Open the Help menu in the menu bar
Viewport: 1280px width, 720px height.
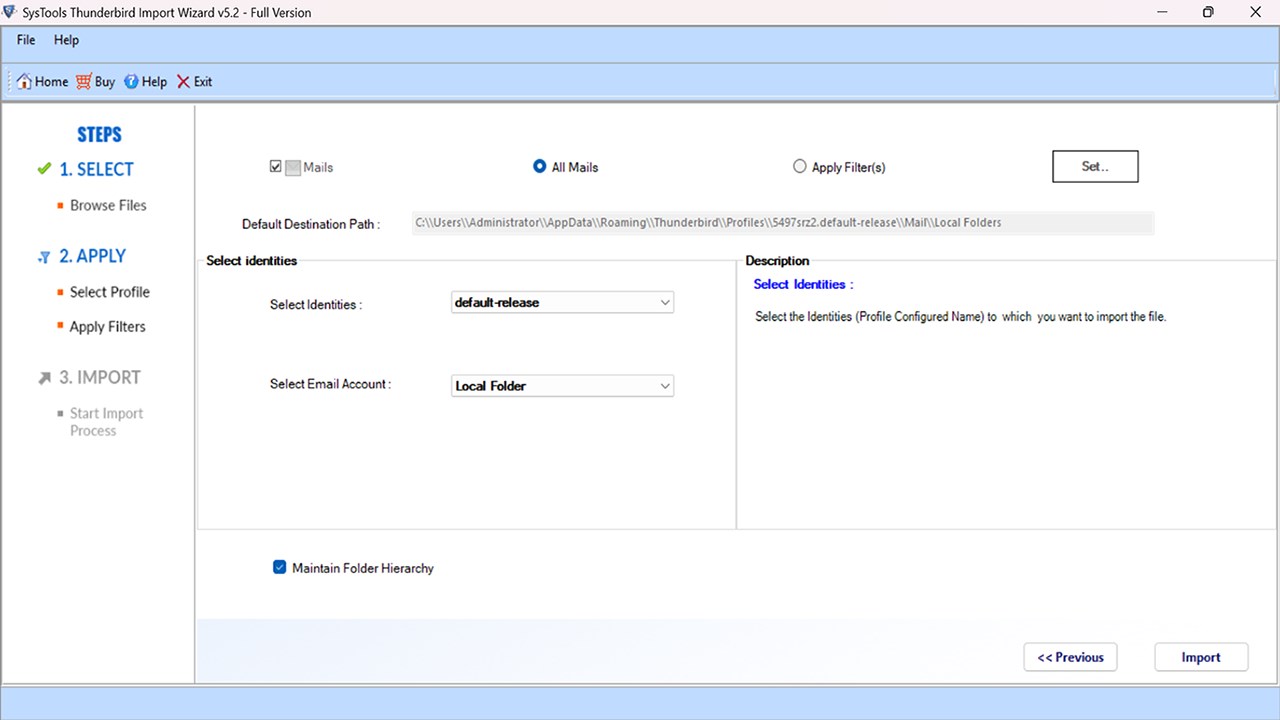tap(66, 40)
